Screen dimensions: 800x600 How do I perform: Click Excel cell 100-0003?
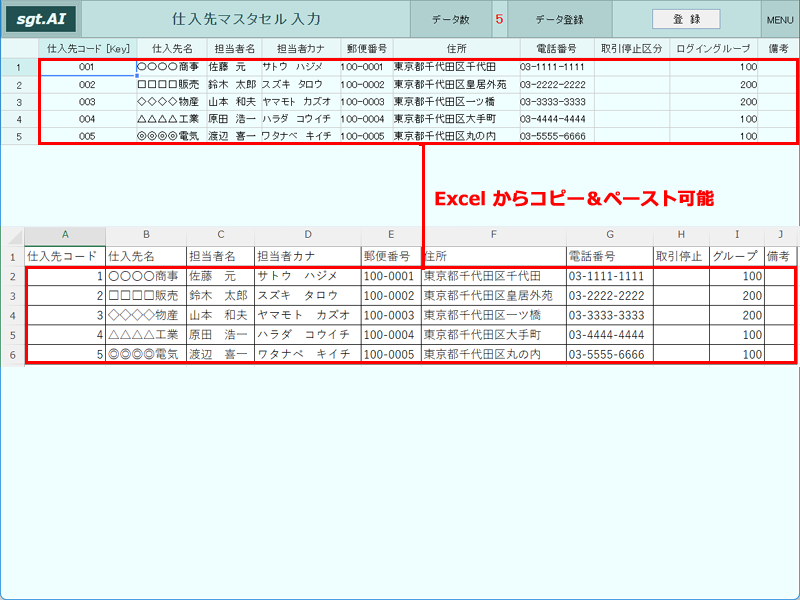391,315
